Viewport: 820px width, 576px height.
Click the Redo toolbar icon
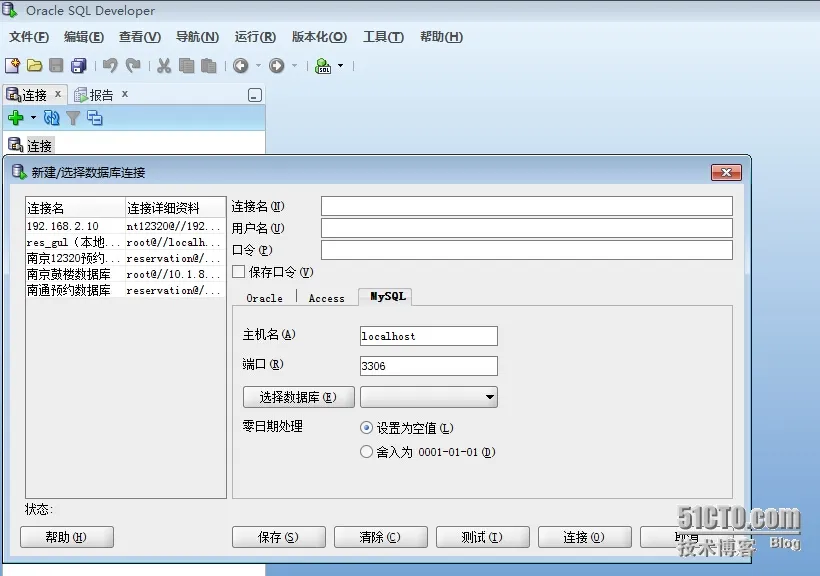pyautogui.click(x=133, y=65)
